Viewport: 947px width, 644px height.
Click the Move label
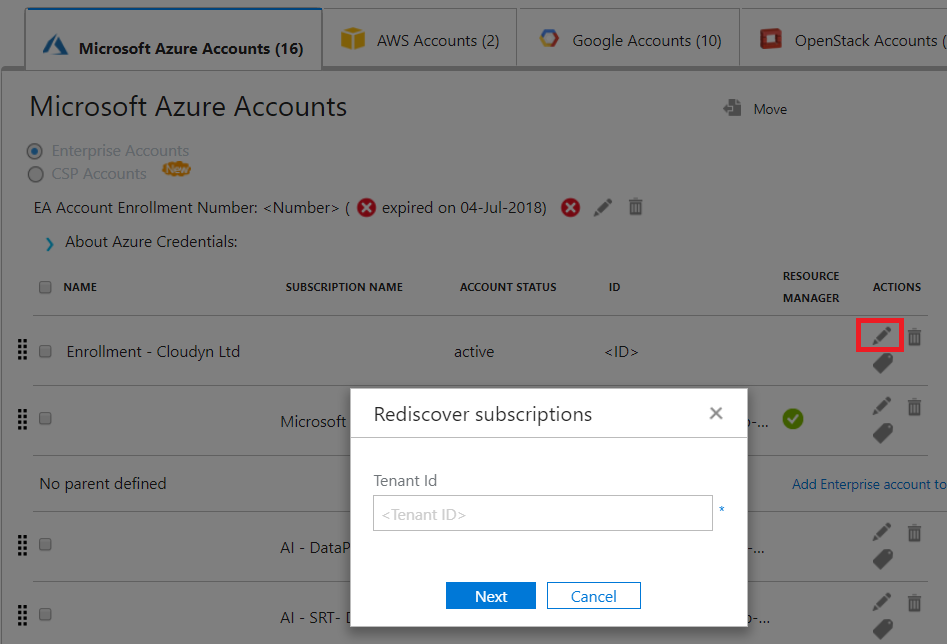point(770,109)
